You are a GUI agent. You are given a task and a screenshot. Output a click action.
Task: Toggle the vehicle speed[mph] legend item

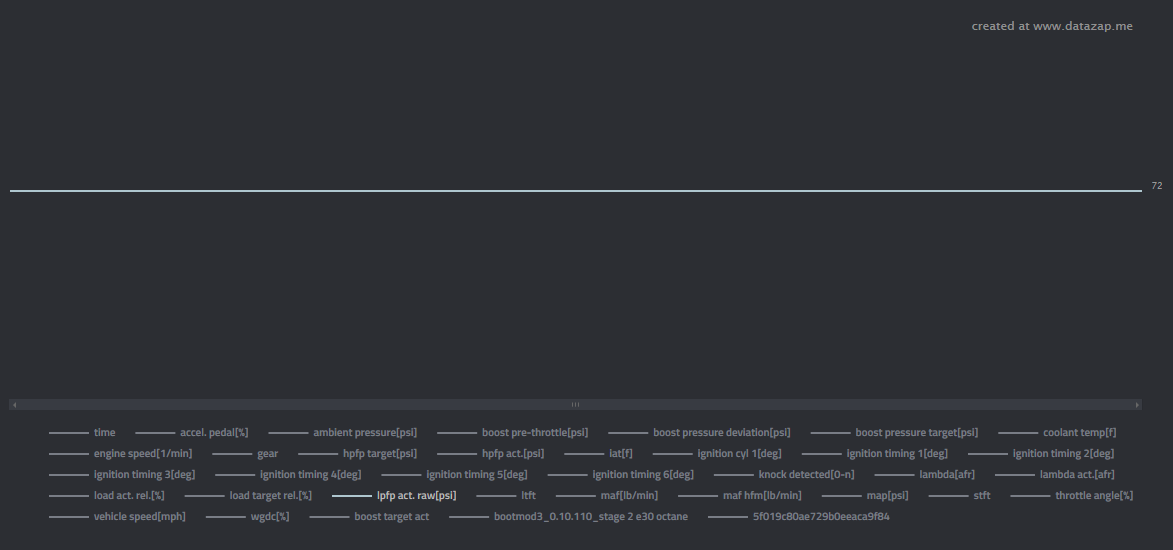click(139, 517)
